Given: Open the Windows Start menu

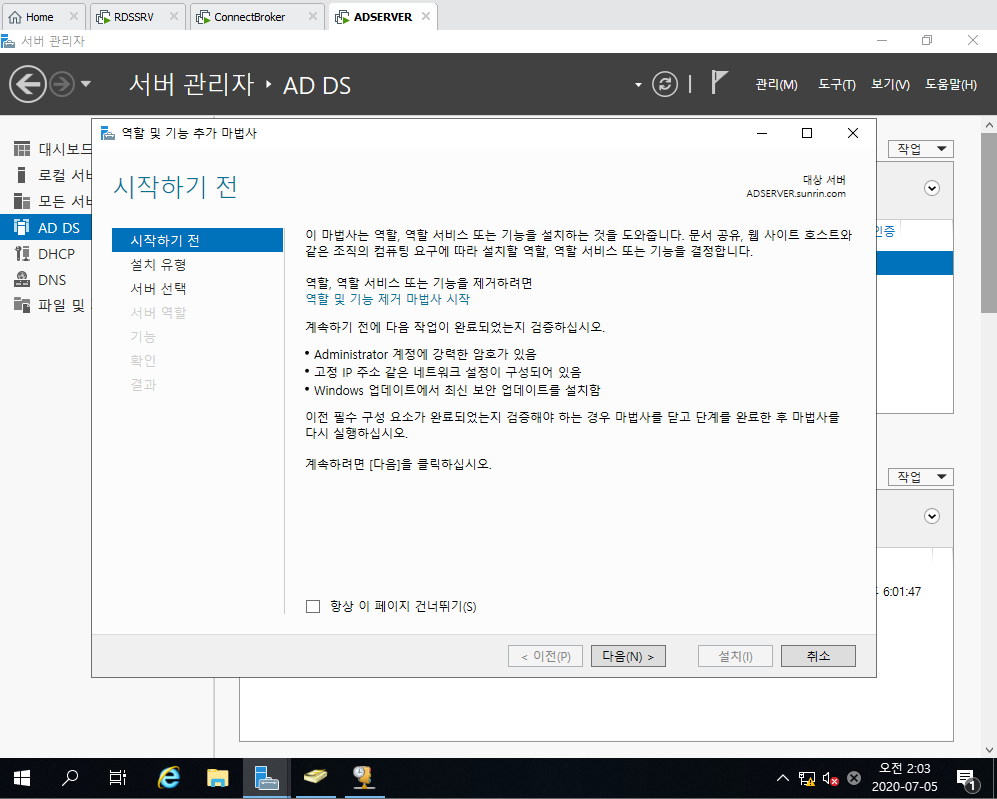Looking at the screenshot, I should (x=22, y=778).
